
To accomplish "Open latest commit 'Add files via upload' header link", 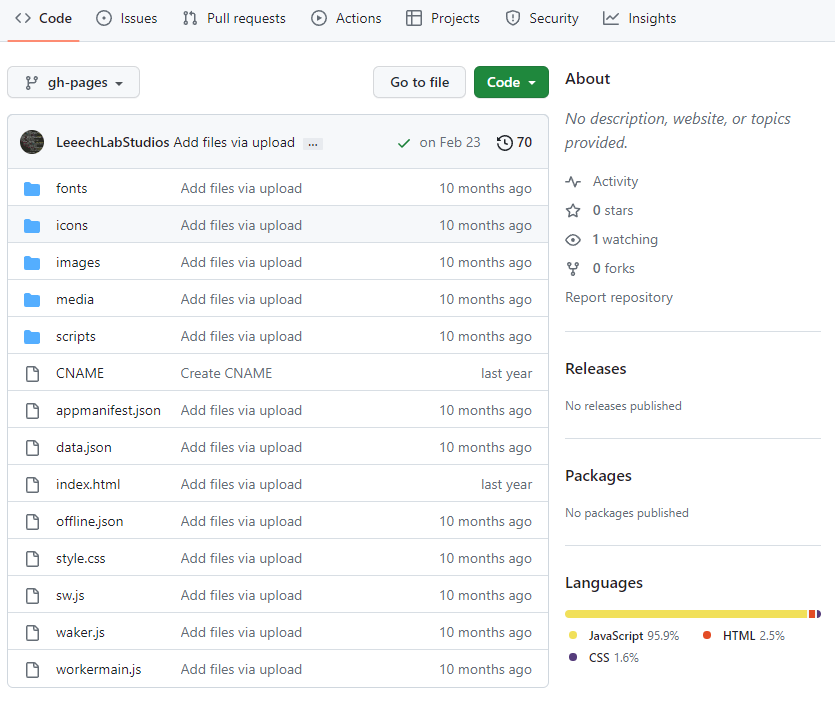I will tap(234, 142).
